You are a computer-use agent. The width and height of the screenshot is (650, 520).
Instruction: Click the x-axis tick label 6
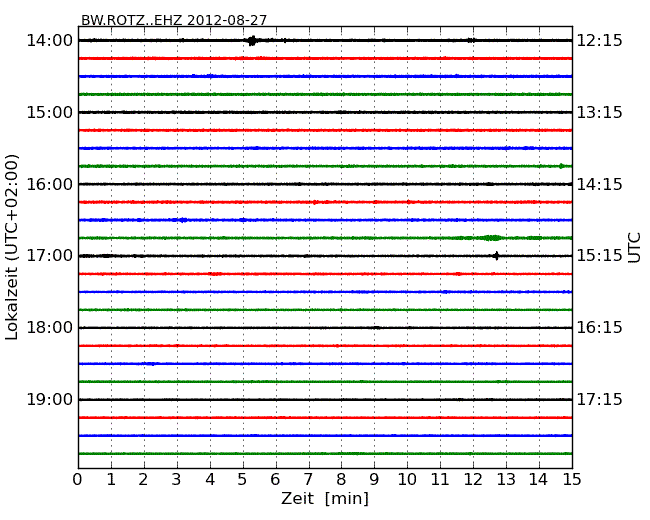[275, 480]
